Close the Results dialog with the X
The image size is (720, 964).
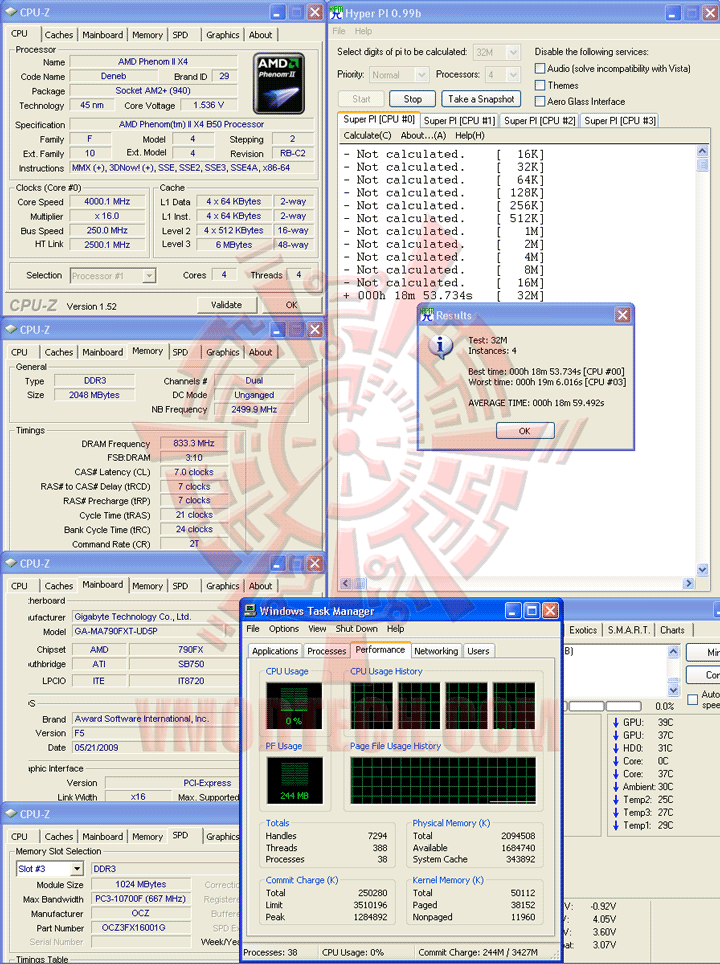tap(622, 315)
